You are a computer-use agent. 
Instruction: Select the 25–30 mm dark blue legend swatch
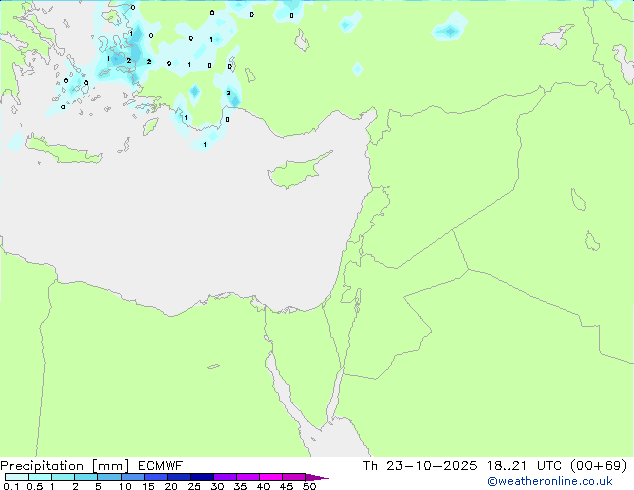pyautogui.click(x=202, y=477)
